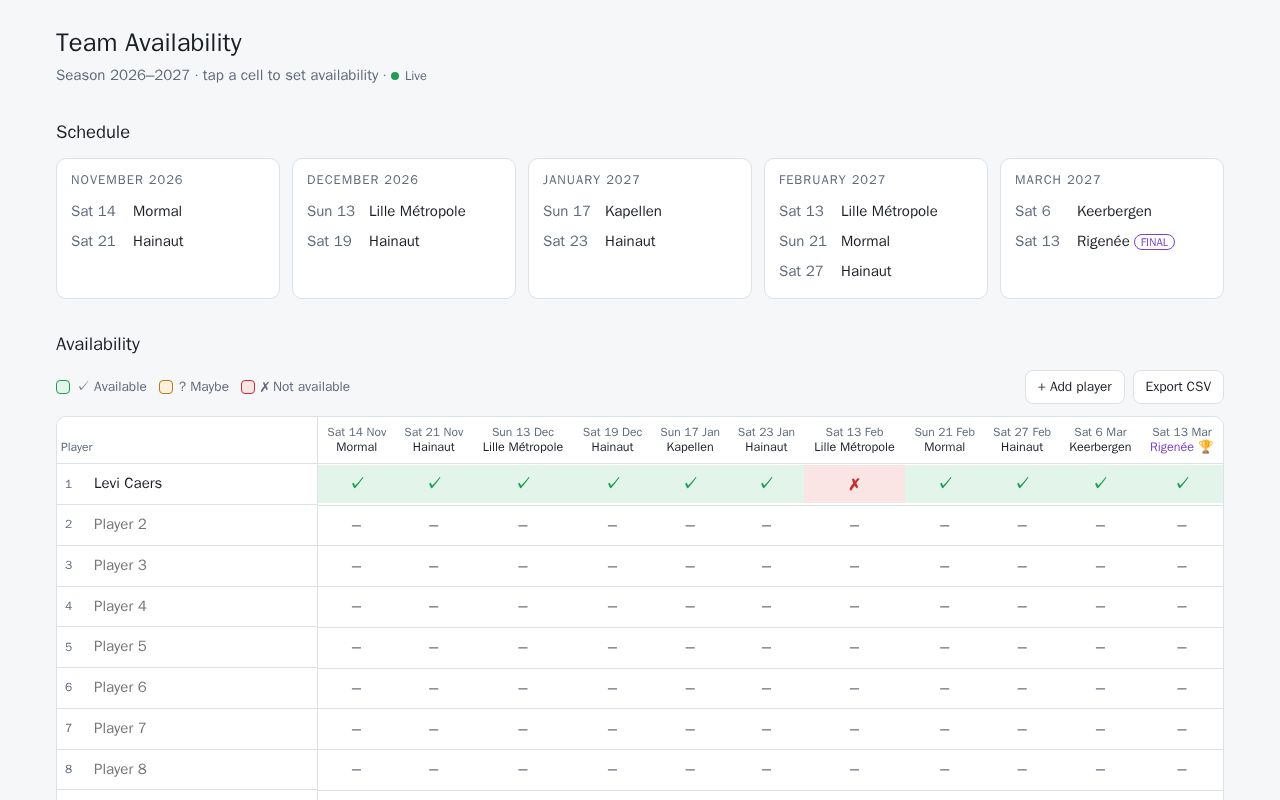Viewport: 1280px width, 800px height.
Task: Click Levi Caers' checkmark for Sat 14 Nov
Action: pos(357,484)
